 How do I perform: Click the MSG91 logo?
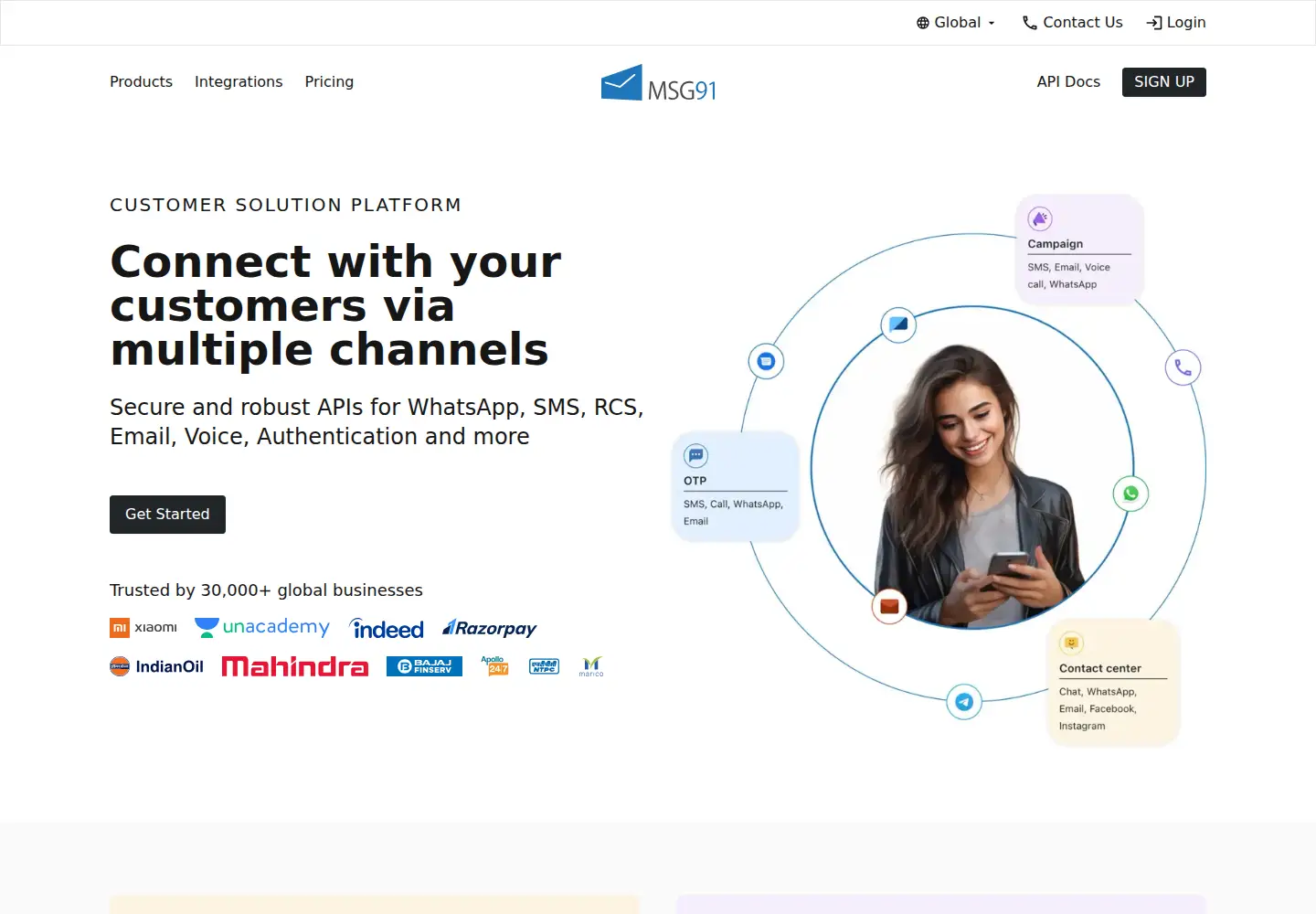(658, 83)
